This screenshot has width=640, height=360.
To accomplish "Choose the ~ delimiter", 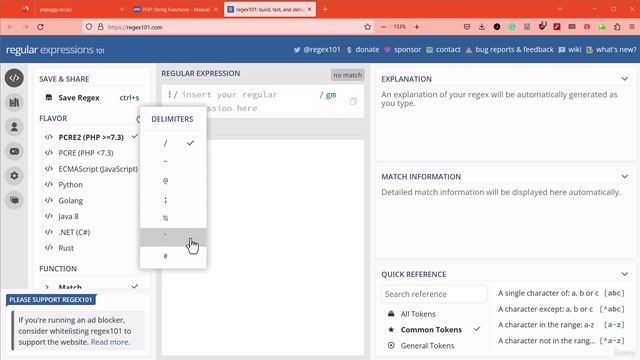I will tap(173, 162).
